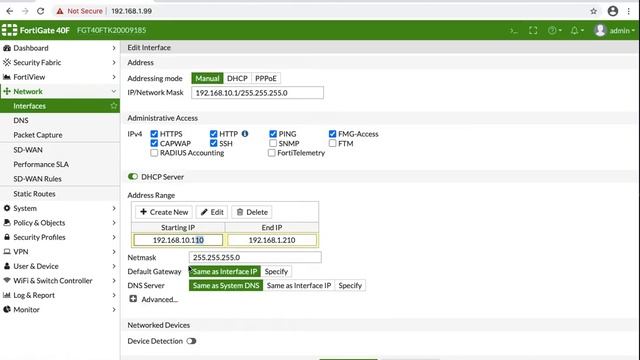
Task: Enable the SNMP checkbox
Action: (273, 143)
